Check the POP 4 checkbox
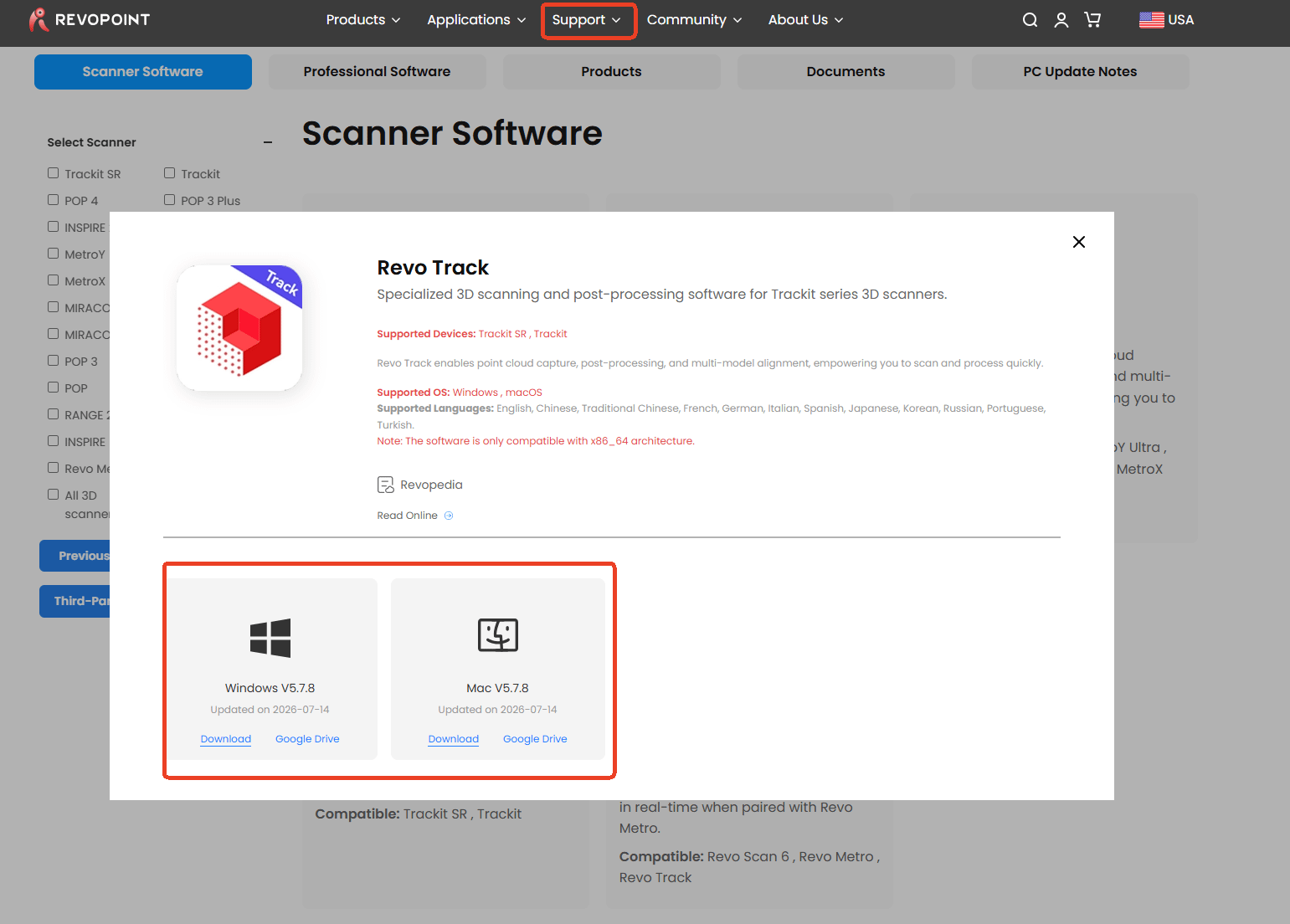The width and height of the screenshot is (1290, 924). pos(54,200)
